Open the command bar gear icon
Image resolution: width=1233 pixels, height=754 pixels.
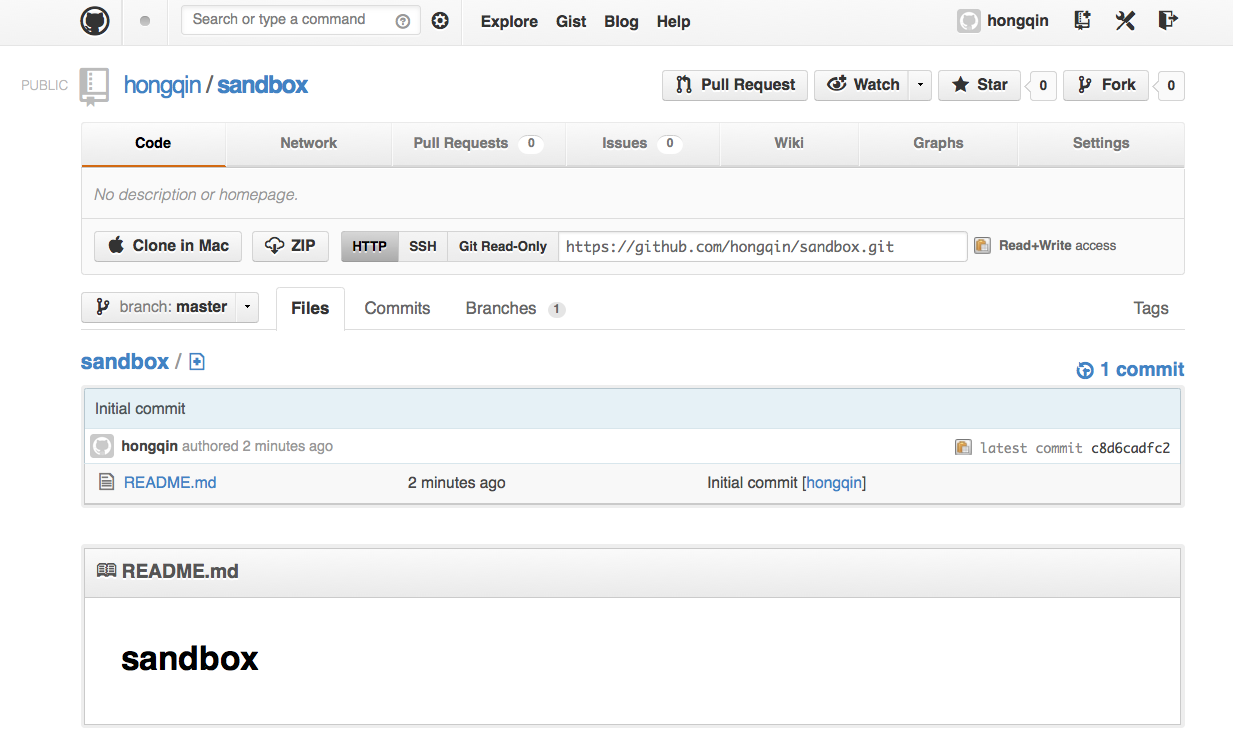tap(440, 21)
